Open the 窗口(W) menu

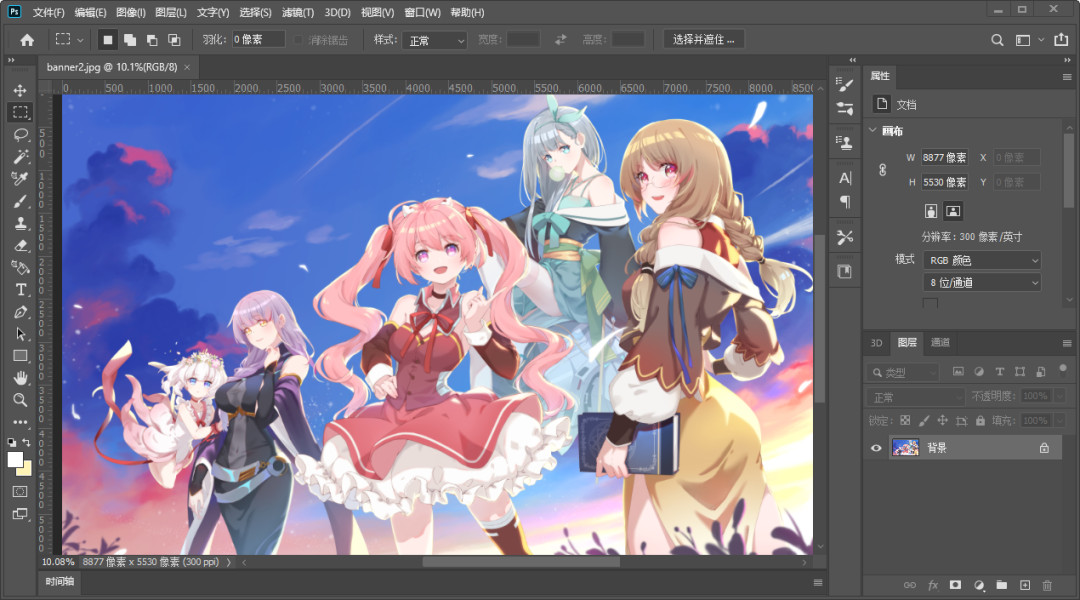(422, 12)
